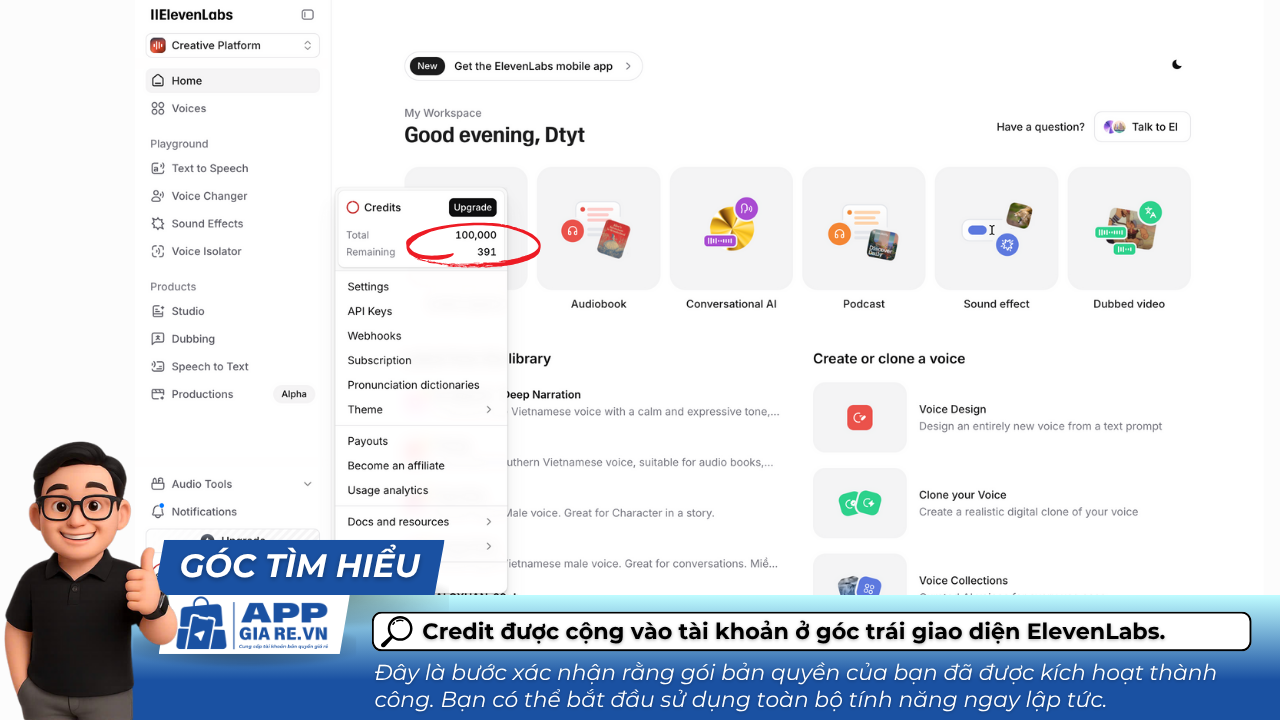Open Settings from the account menu
The width and height of the screenshot is (1280, 720).
click(421, 287)
